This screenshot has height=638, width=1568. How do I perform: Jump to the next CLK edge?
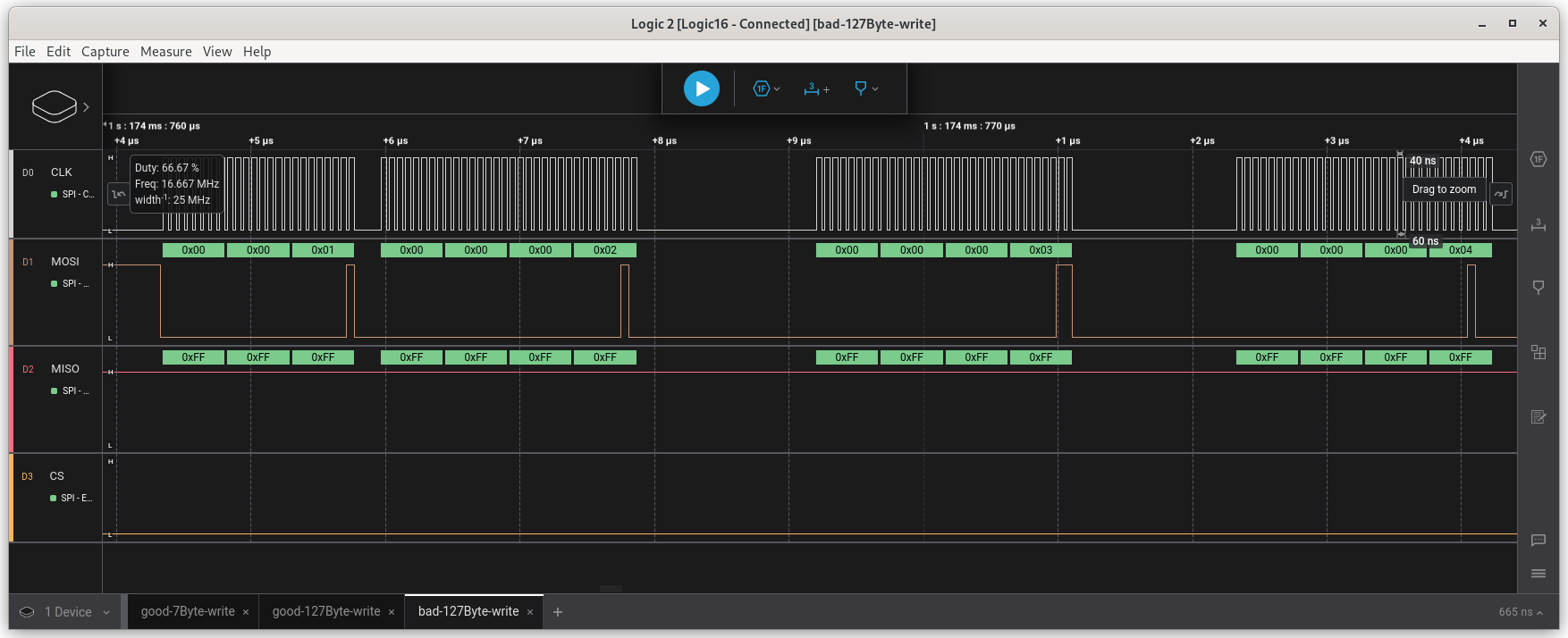[1501, 194]
